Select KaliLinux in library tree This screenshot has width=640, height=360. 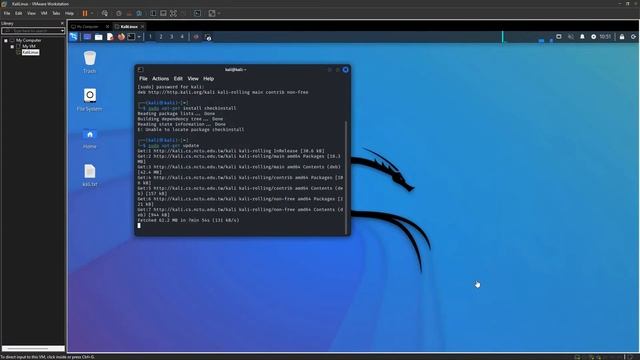[x=31, y=52]
